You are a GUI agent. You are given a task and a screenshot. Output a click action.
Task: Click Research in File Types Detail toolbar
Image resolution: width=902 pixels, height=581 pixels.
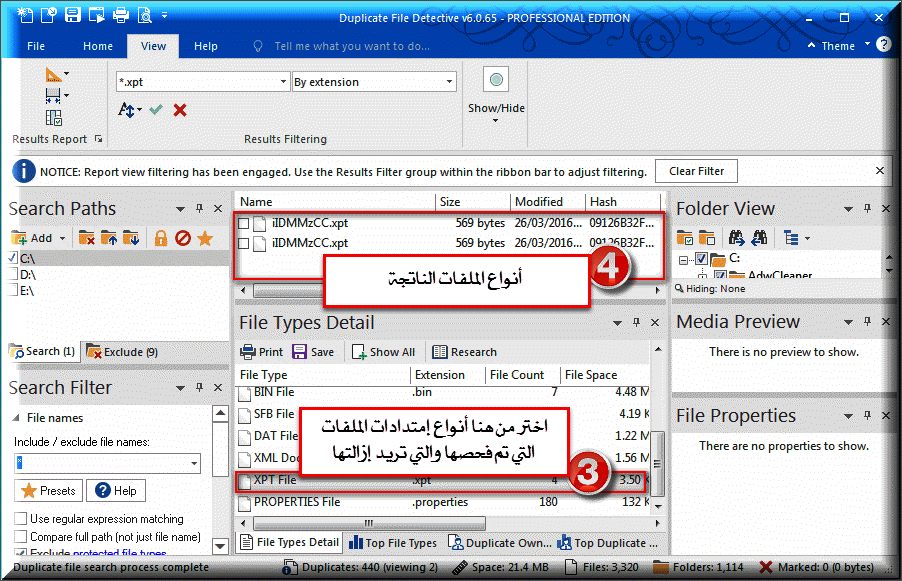[464, 352]
